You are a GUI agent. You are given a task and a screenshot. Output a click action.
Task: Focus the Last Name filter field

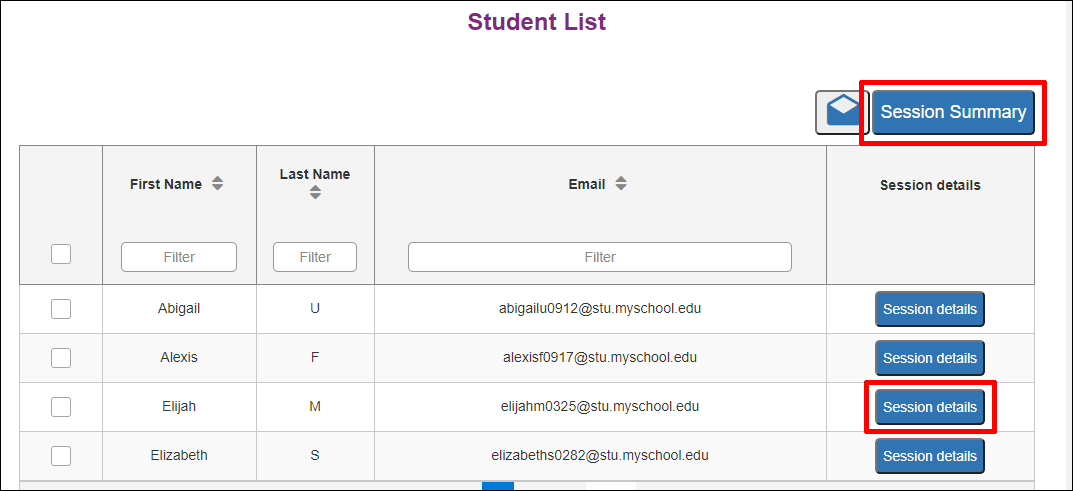click(x=315, y=257)
